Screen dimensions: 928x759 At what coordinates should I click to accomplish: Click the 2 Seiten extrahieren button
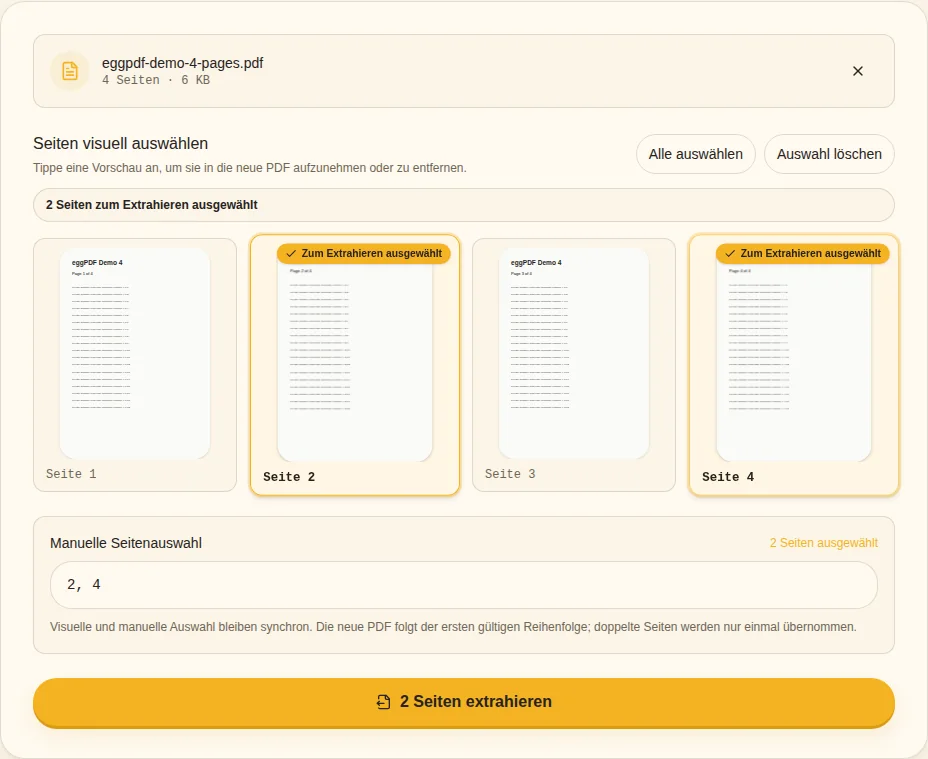point(464,702)
